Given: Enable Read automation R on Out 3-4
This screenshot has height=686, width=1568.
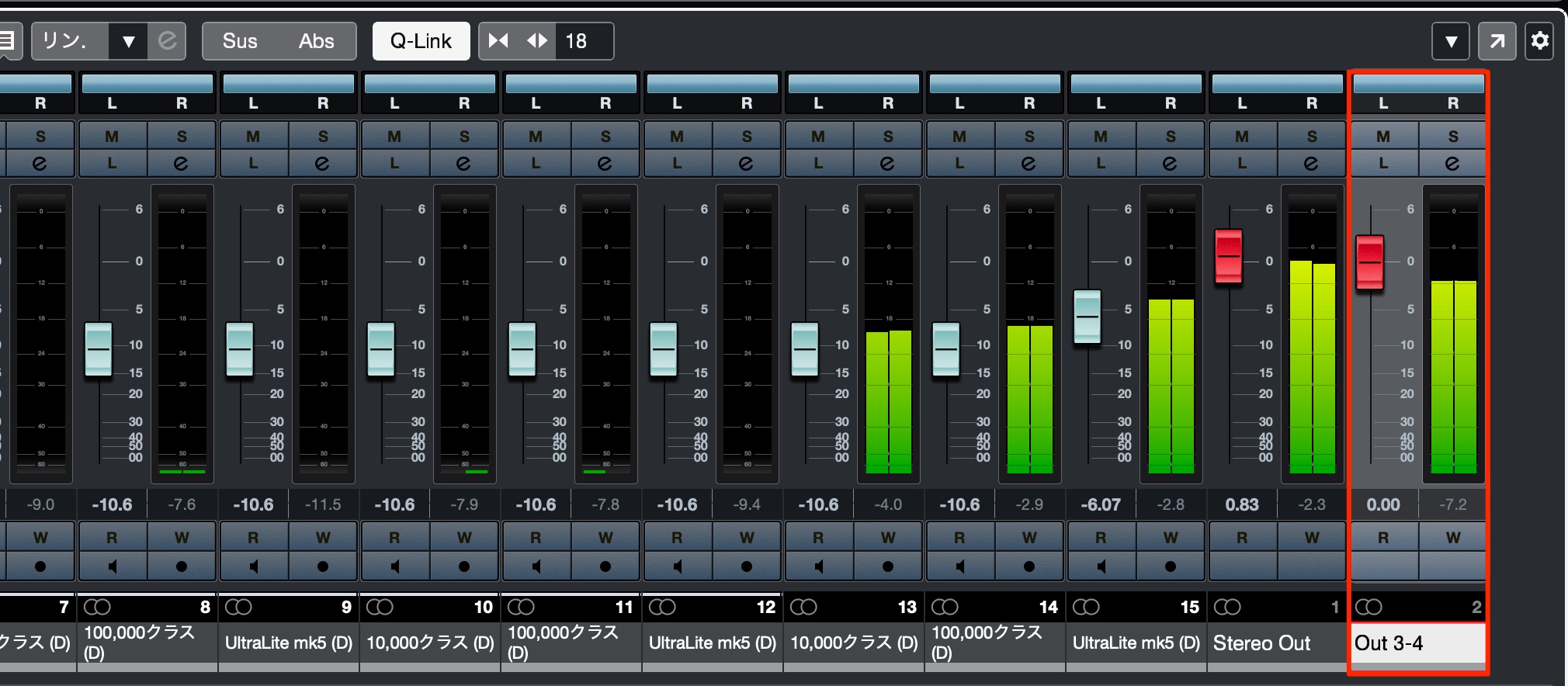Looking at the screenshot, I should [1384, 537].
